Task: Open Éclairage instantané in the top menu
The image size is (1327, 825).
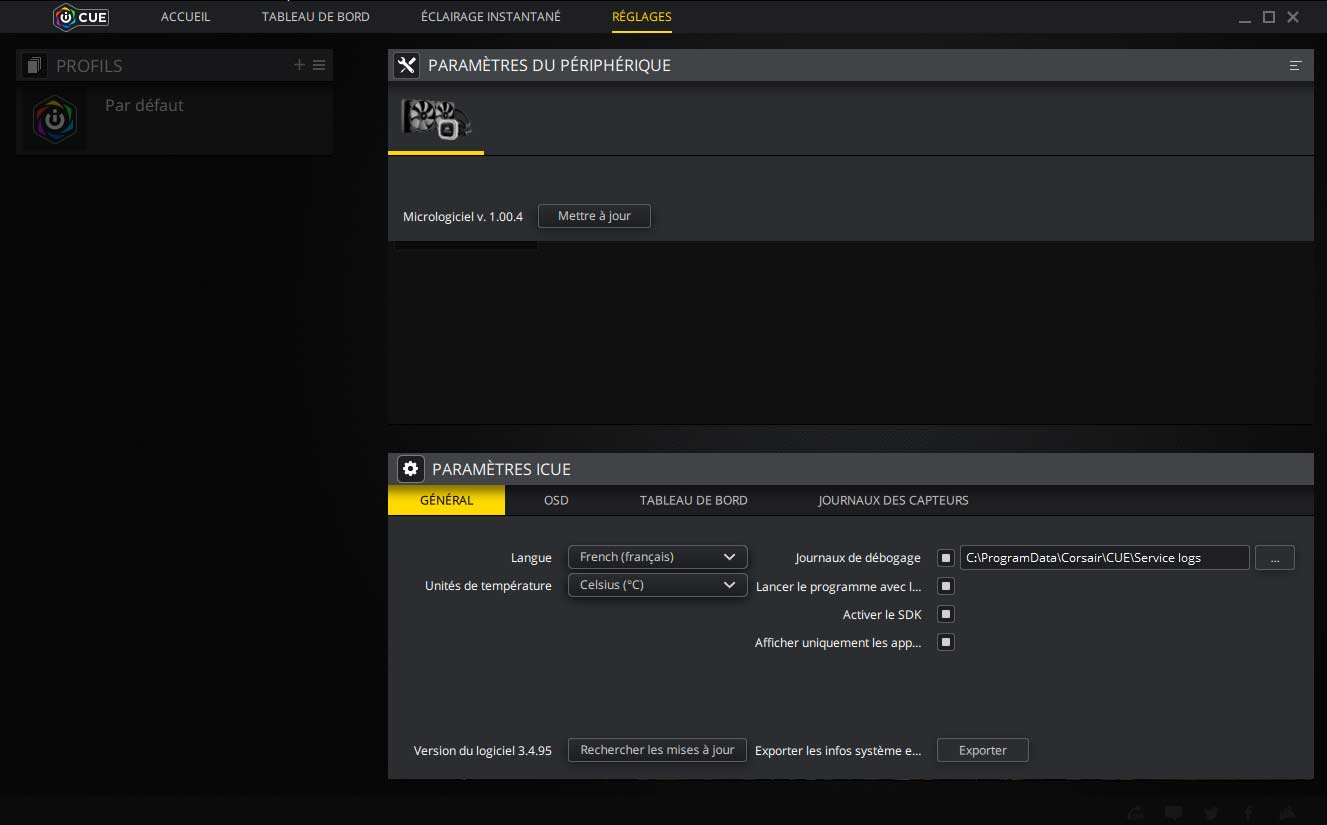Action: pyautogui.click(x=491, y=17)
